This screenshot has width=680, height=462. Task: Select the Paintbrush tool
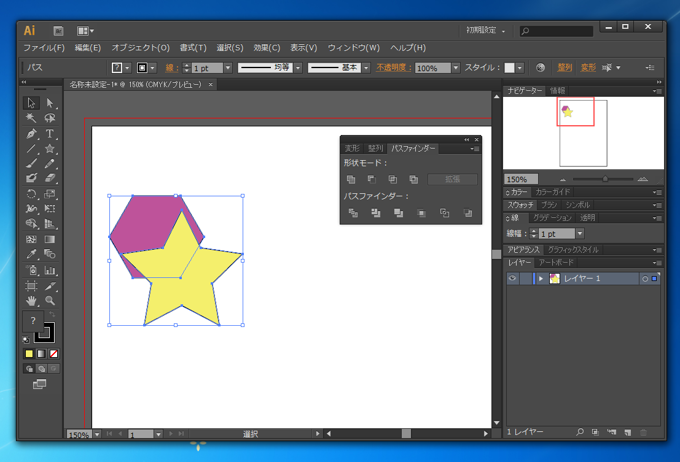31,164
